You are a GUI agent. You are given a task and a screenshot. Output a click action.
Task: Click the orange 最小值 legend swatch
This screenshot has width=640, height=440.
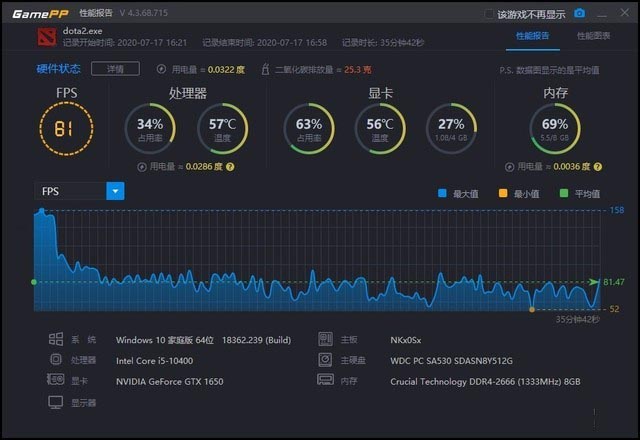tap(503, 193)
